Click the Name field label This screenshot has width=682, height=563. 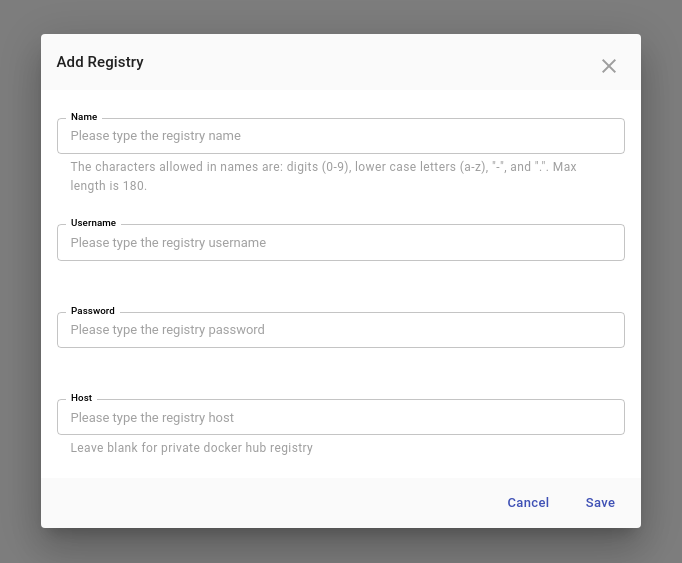[x=84, y=117]
